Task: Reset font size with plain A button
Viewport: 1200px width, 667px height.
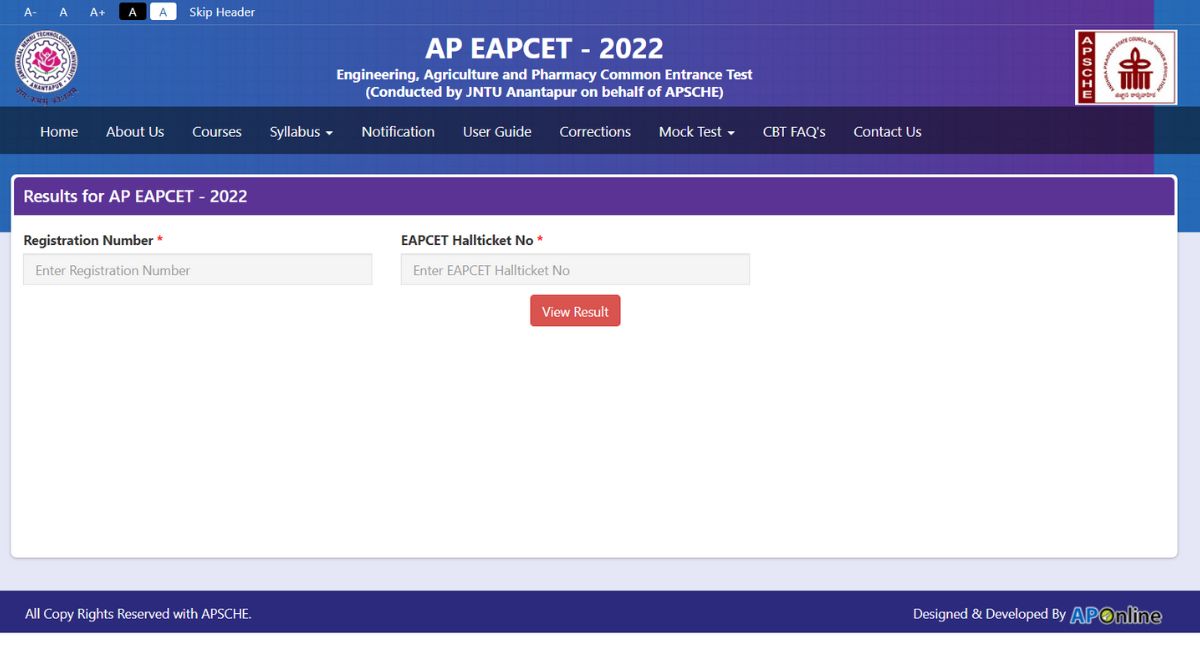Action: coord(63,12)
